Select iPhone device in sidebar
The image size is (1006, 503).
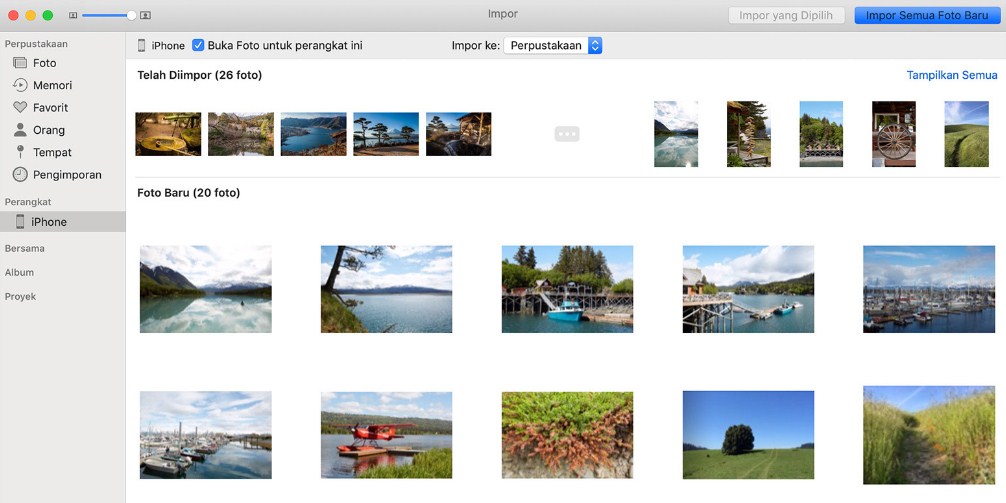click(48, 222)
